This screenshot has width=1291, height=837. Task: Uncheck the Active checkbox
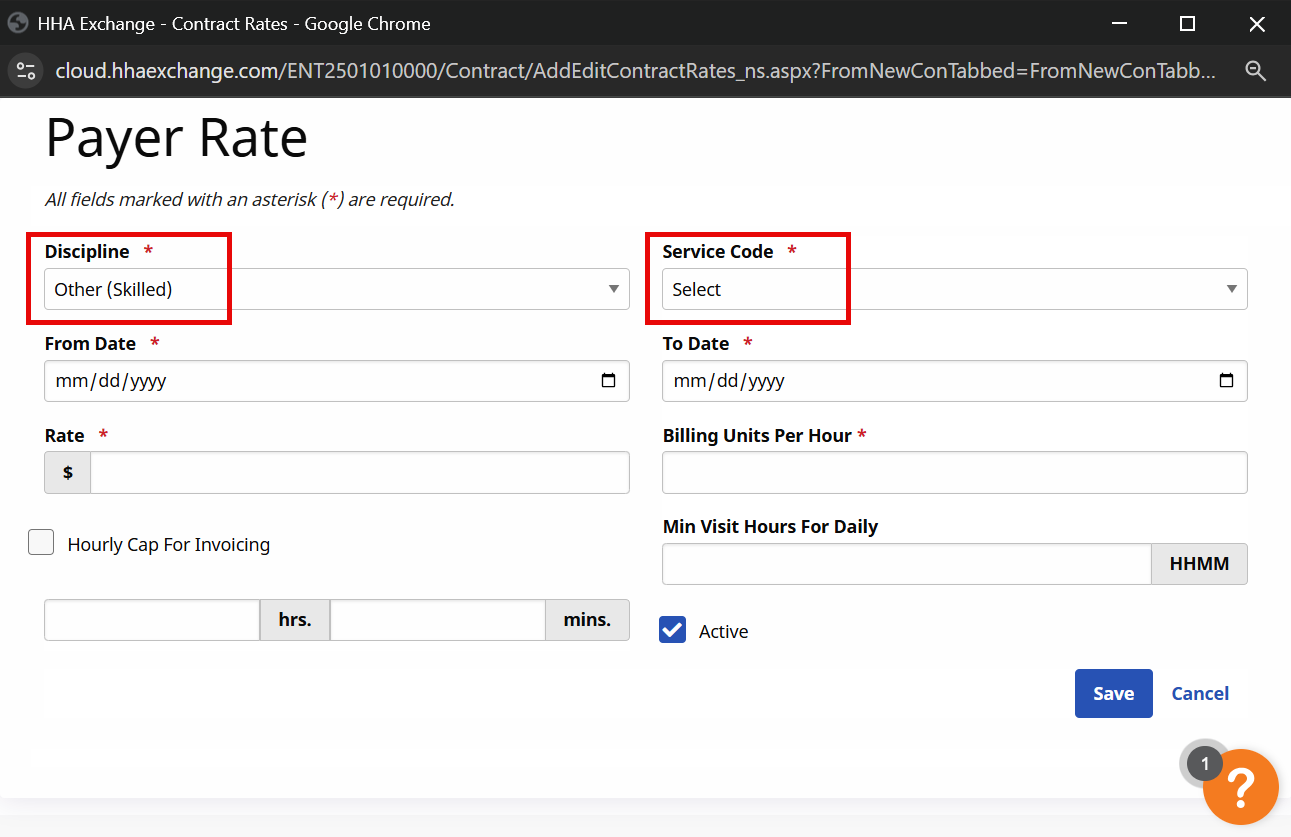click(x=673, y=630)
